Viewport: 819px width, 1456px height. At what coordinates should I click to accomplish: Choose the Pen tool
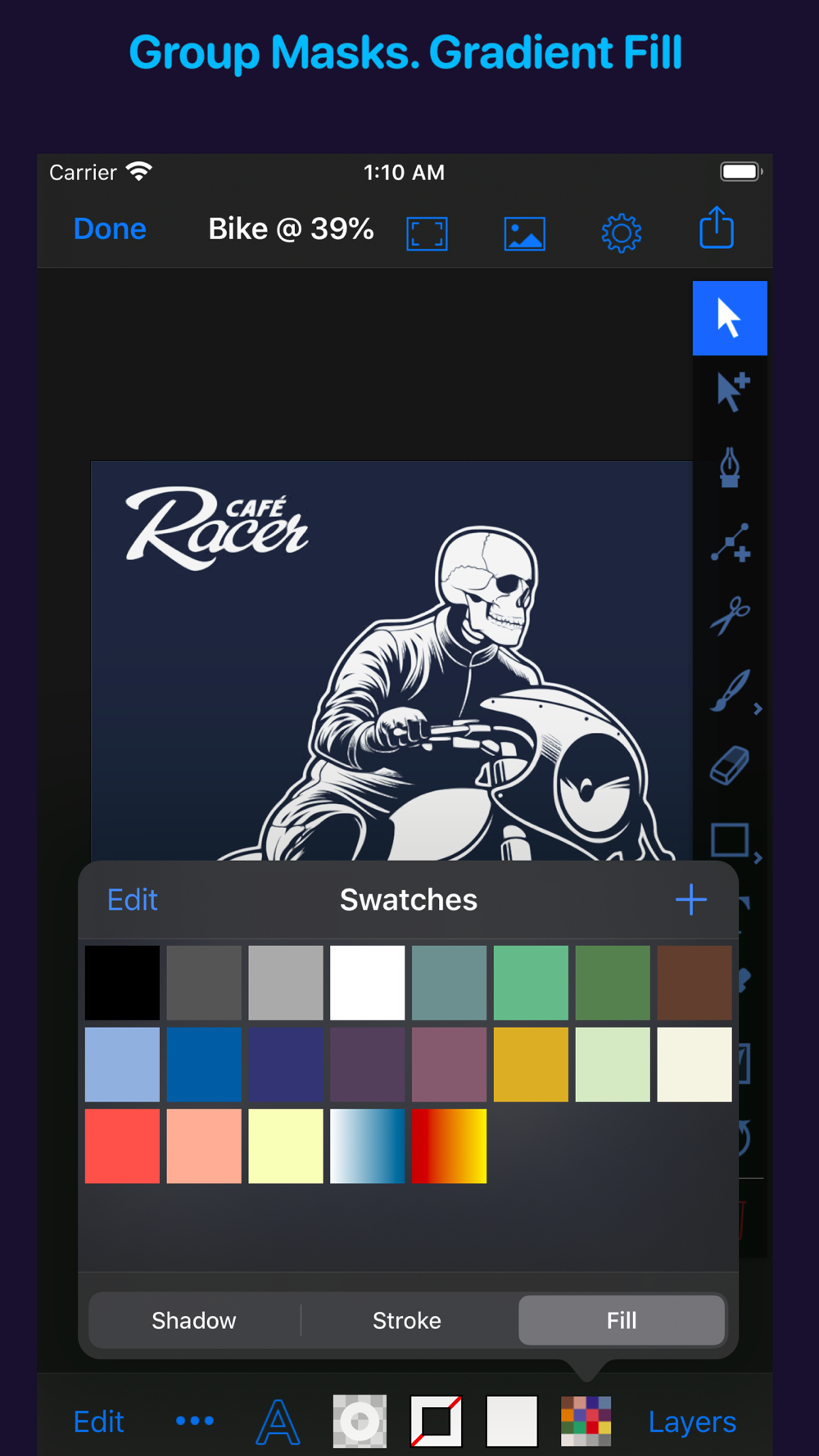tap(730, 467)
